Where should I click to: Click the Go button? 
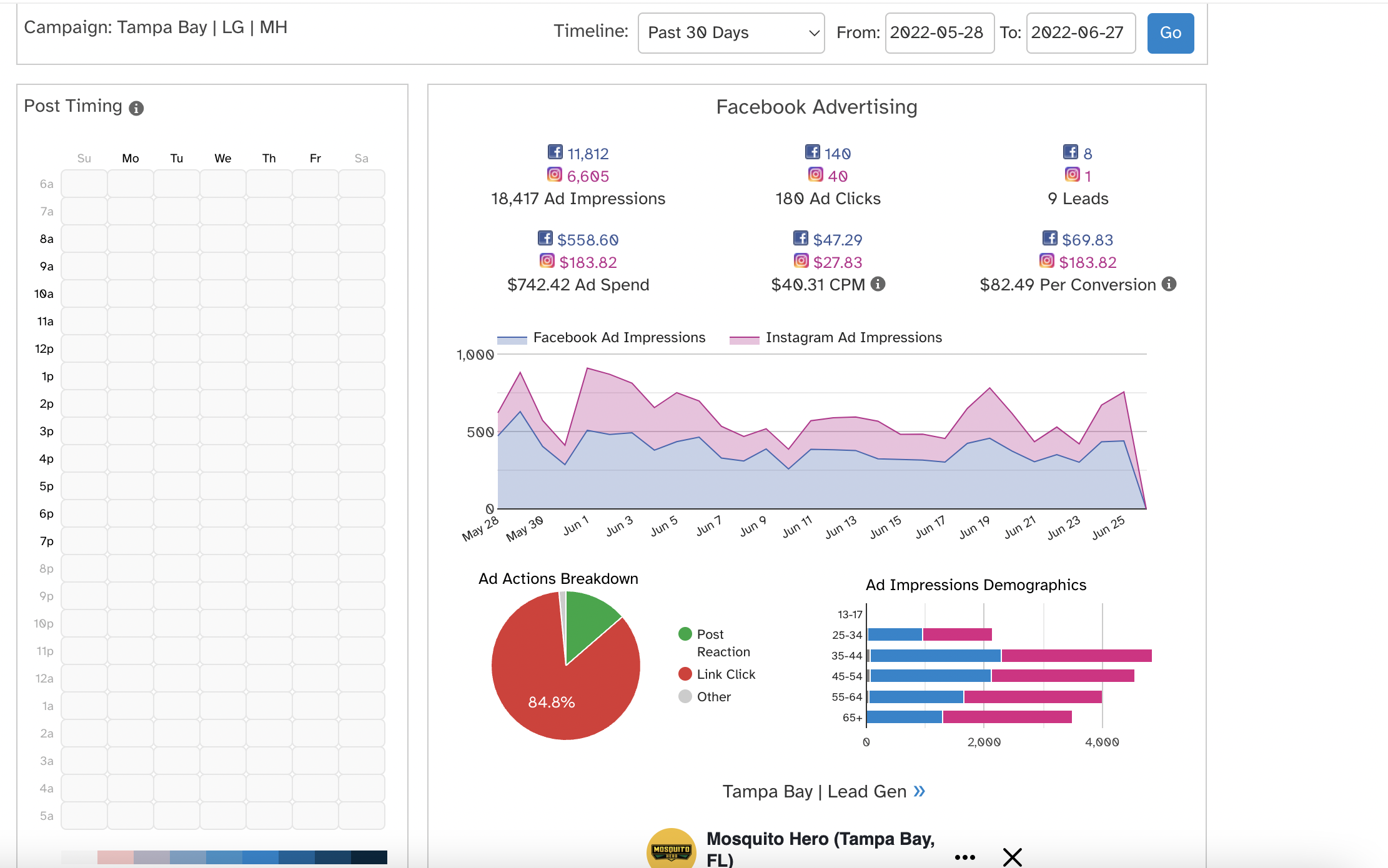(x=1171, y=33)
